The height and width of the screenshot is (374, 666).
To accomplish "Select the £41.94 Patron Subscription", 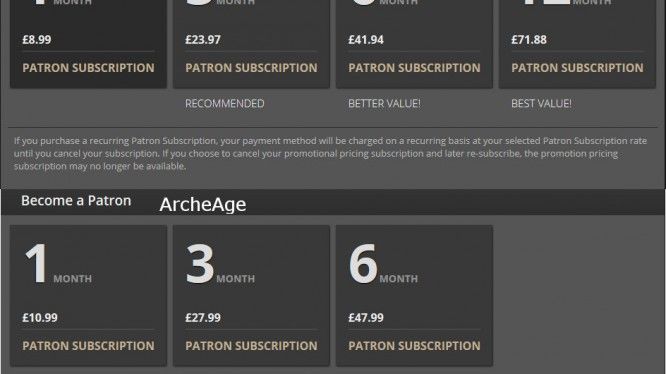I will (x=414, y=67).
